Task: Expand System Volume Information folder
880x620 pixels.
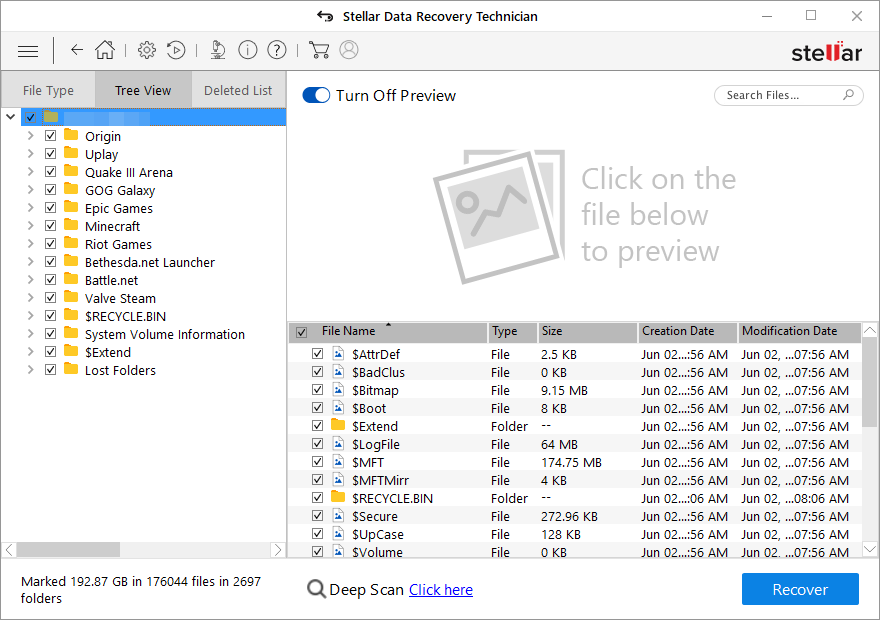Action: tap(30, 333)
